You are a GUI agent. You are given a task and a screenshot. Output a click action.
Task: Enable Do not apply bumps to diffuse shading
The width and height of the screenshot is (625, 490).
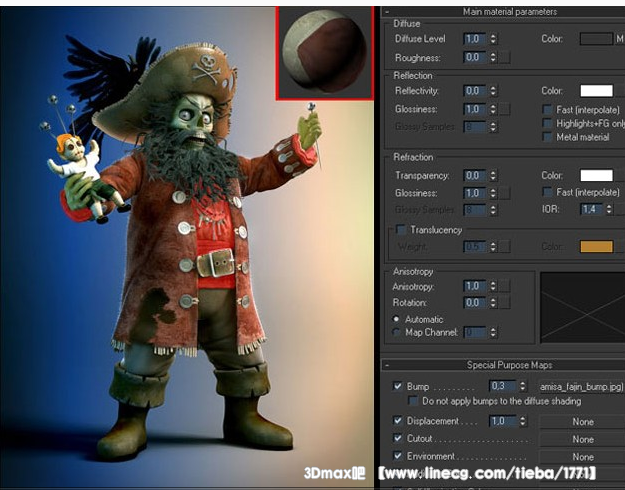(413, 401)
